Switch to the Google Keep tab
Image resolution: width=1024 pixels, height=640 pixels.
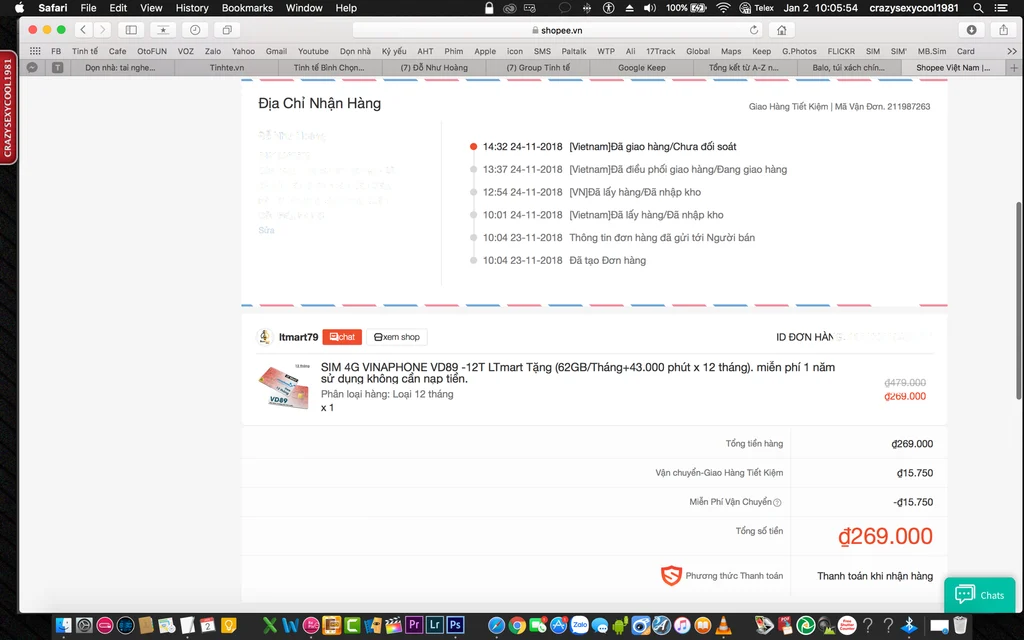click(x=641, y=67)
